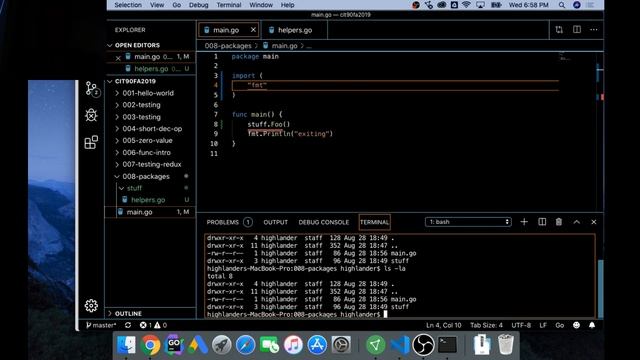Kill the terminal with trash icon

point(559,222)
